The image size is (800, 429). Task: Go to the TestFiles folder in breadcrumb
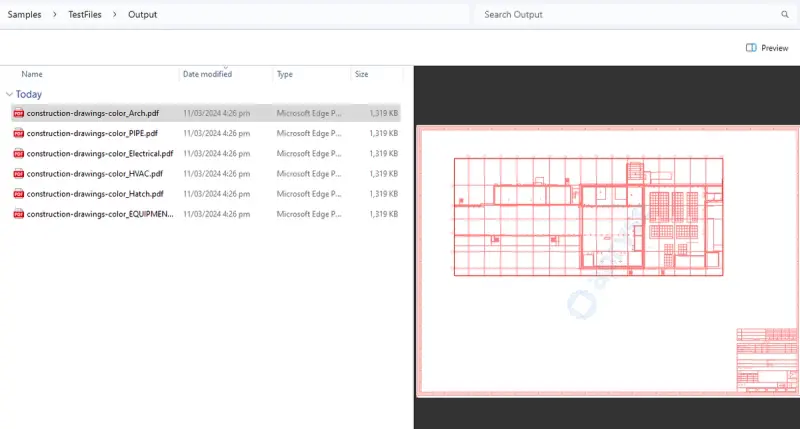pos(85,14)
